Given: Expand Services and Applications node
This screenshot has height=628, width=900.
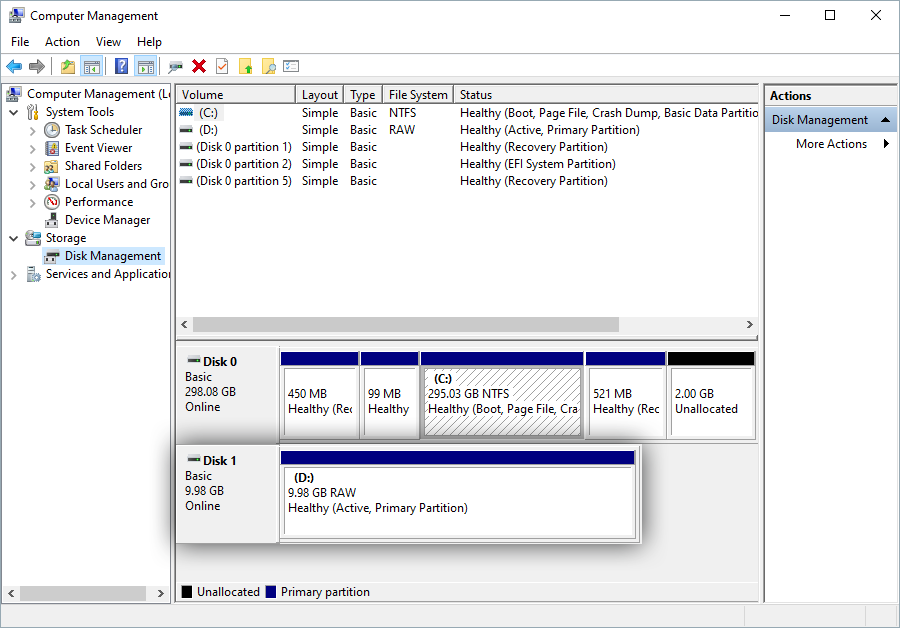Looking at the screenshot, I should click(14, 275).
